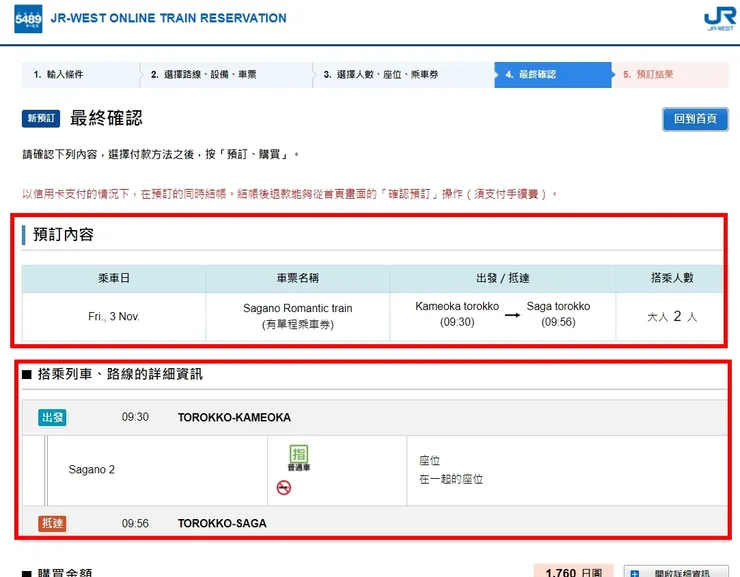The image size is (740, 577).
Task: Click the Sagano 2 train name
Action: tap(92, 469)
